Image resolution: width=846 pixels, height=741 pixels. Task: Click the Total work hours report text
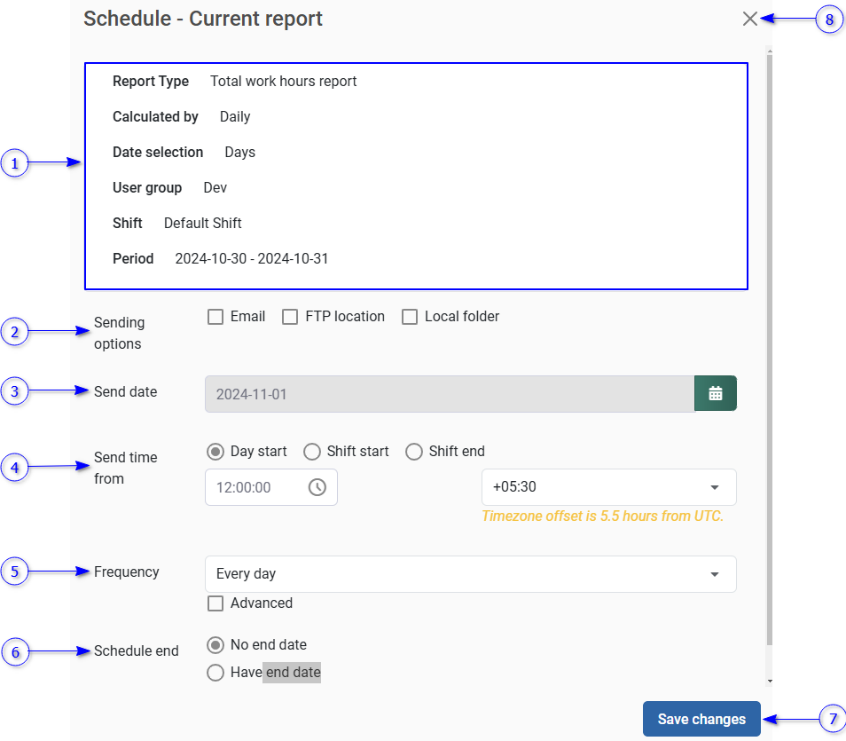(x=283, y=82)
